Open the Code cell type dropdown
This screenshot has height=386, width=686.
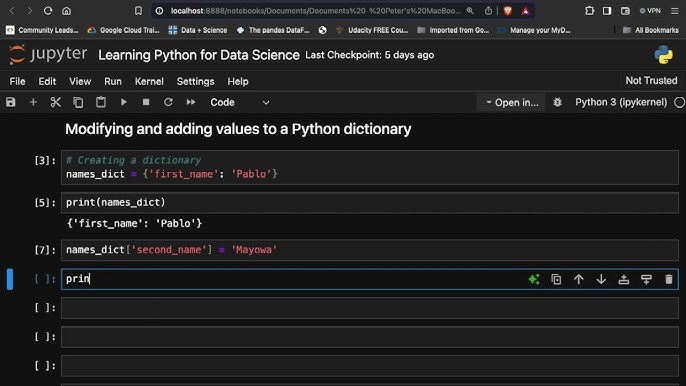(239, 102)
